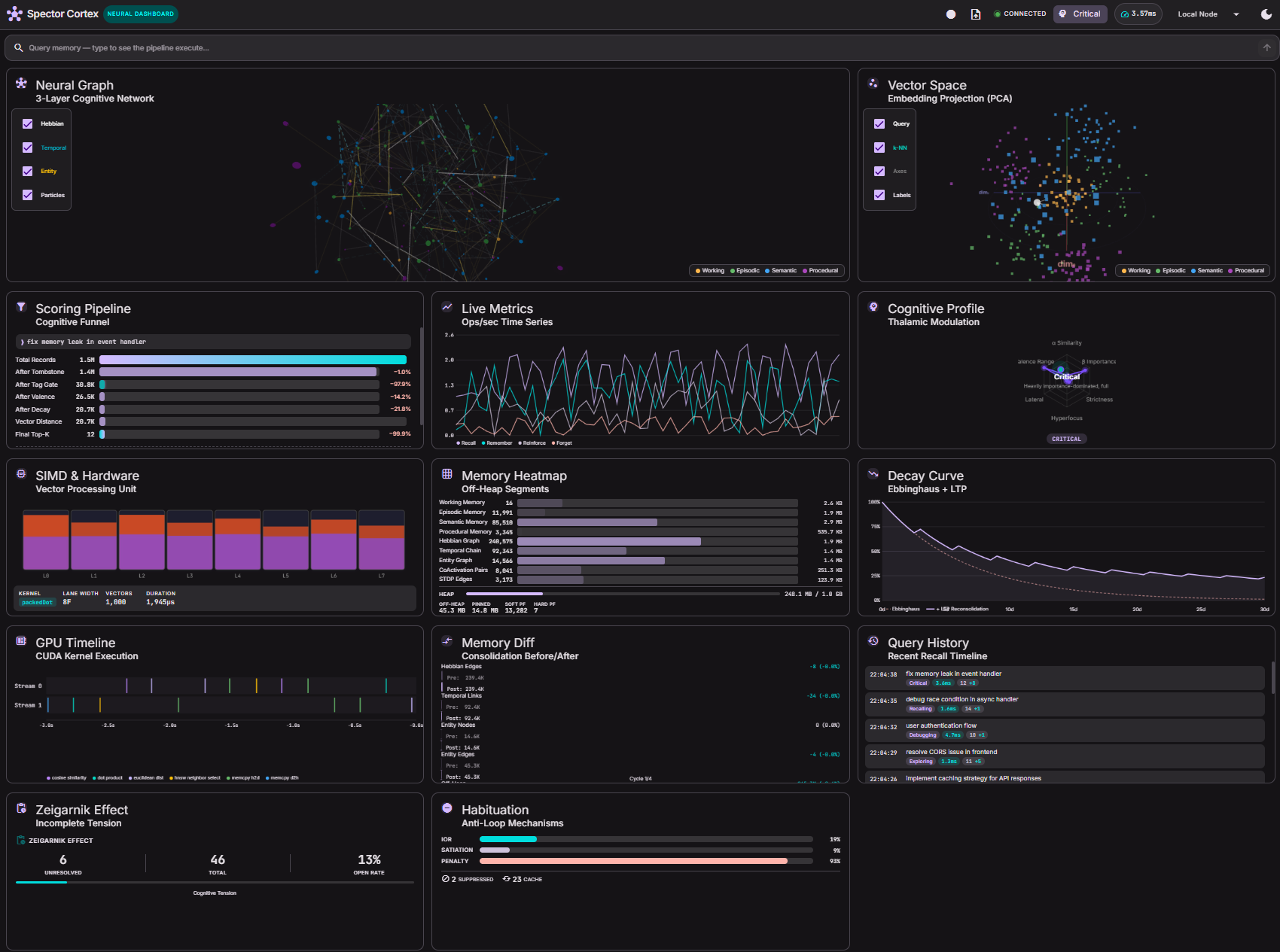The width and height of the screenshot is (1280, 952).
Task: Click in the Query memory input field
Action: (640, 47)
